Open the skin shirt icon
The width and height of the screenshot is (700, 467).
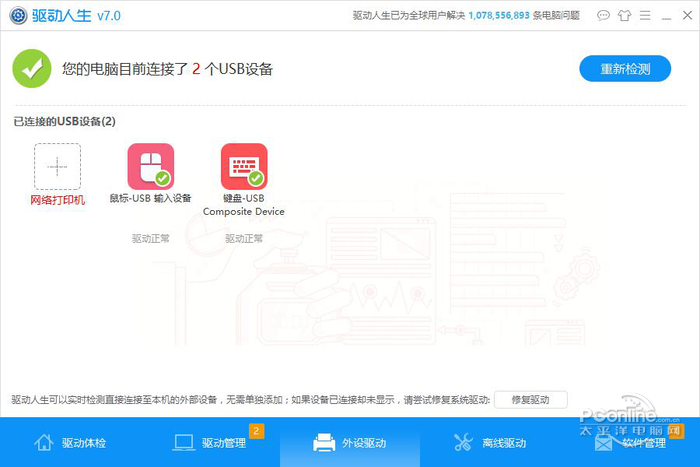[624, 16]
